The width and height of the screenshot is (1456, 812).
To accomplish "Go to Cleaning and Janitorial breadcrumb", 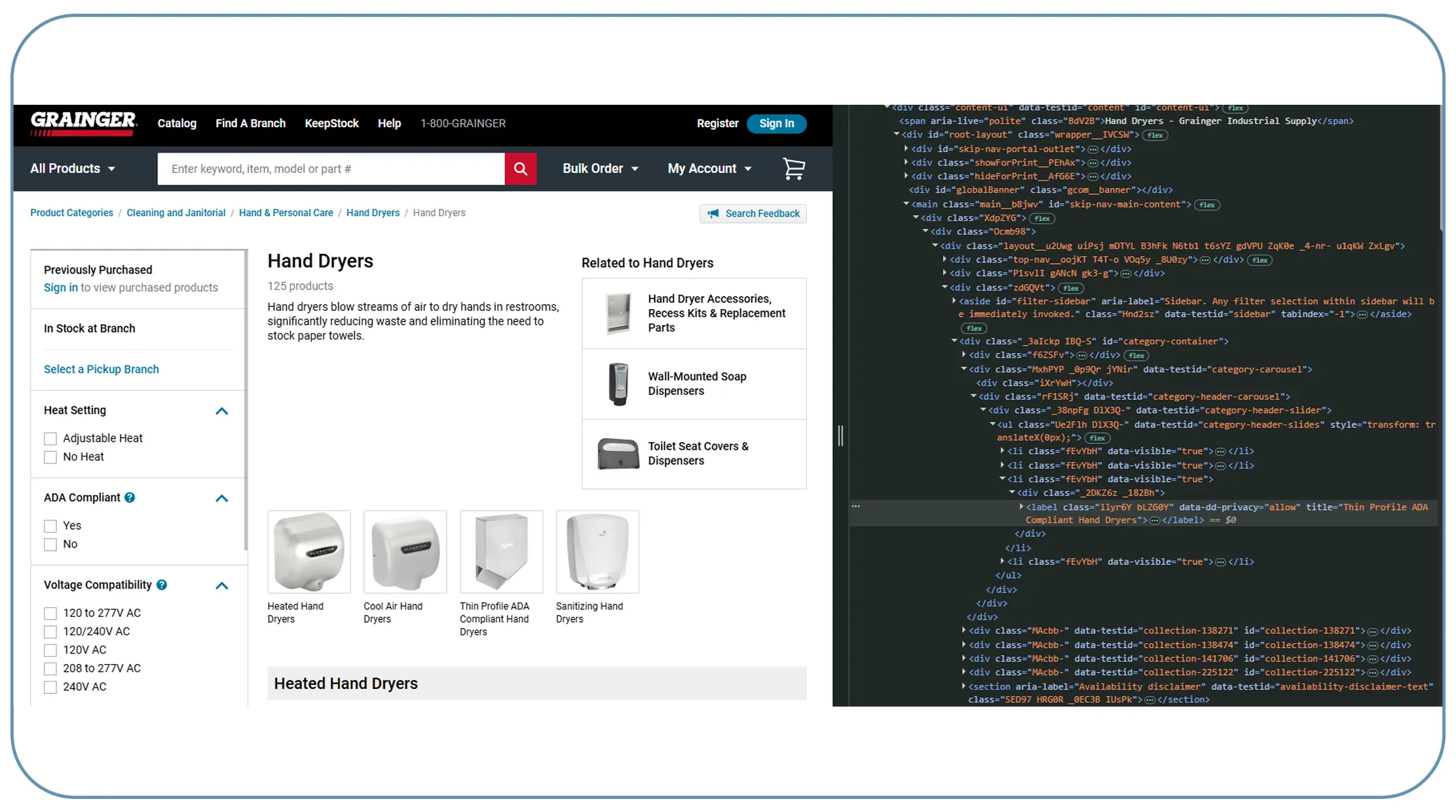I will [x=176, y=213].
